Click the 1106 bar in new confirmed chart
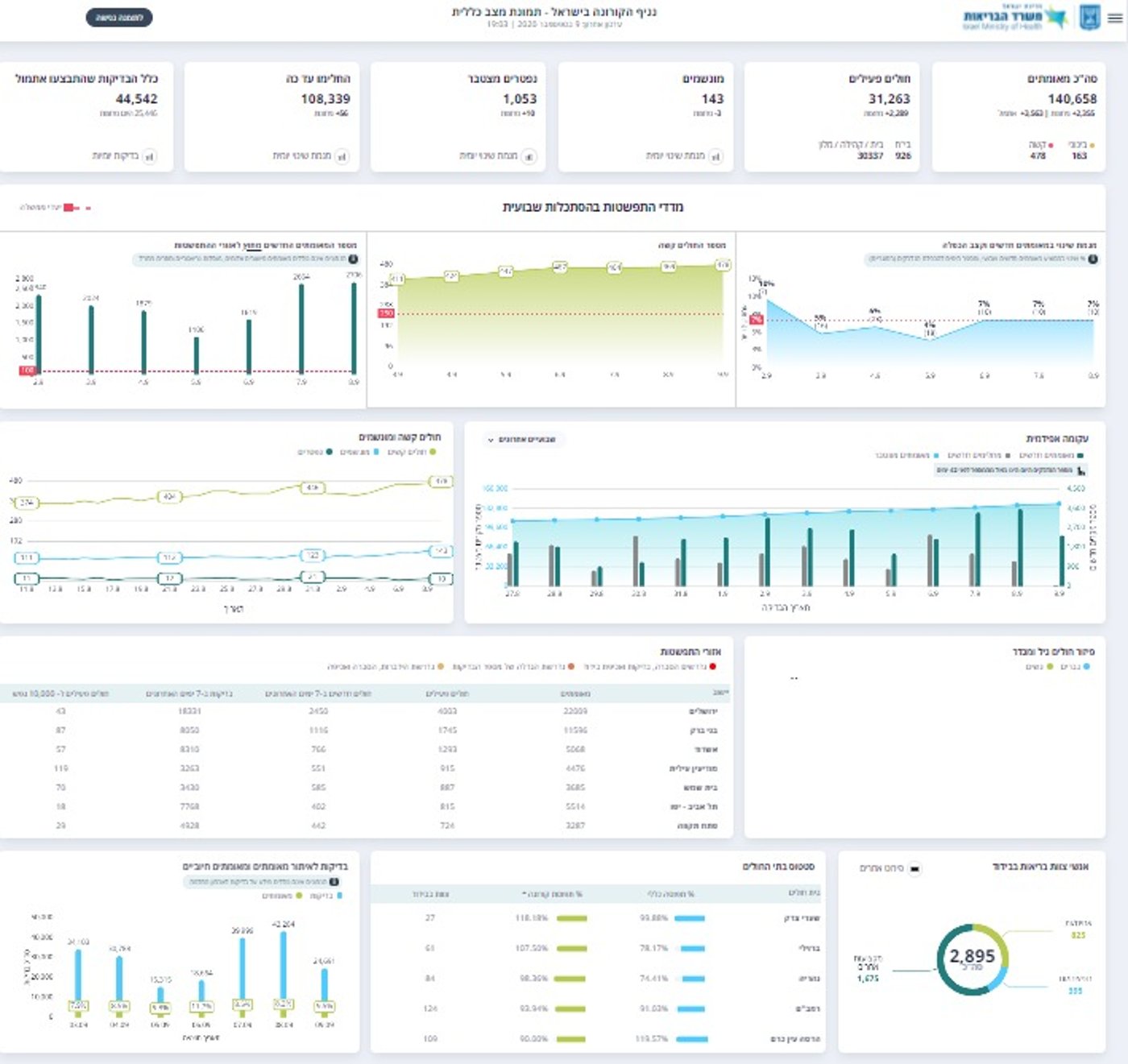 [x=197, y=354]
